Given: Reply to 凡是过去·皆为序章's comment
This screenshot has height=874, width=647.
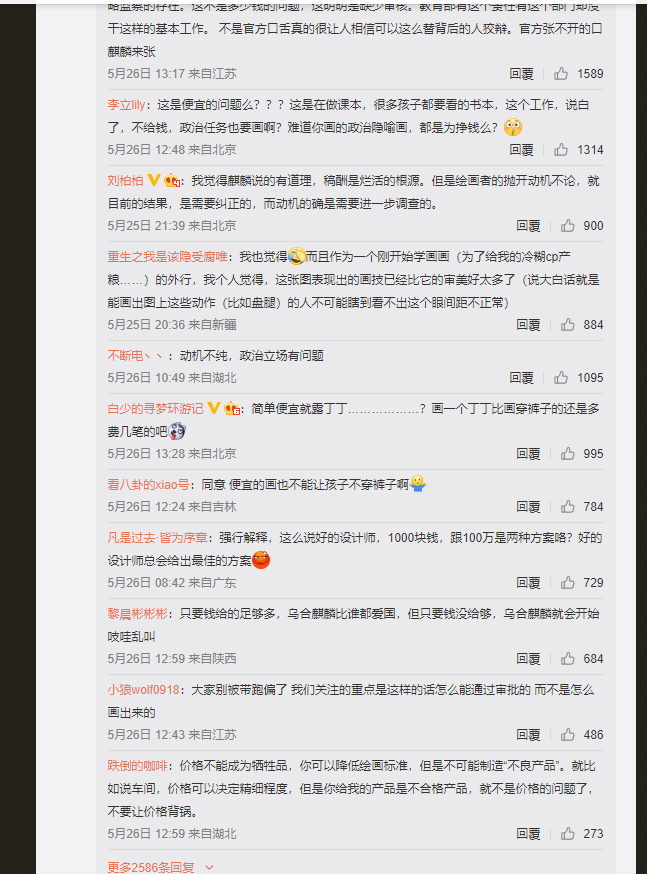Looking at the screenshot, I should (528, 582).
